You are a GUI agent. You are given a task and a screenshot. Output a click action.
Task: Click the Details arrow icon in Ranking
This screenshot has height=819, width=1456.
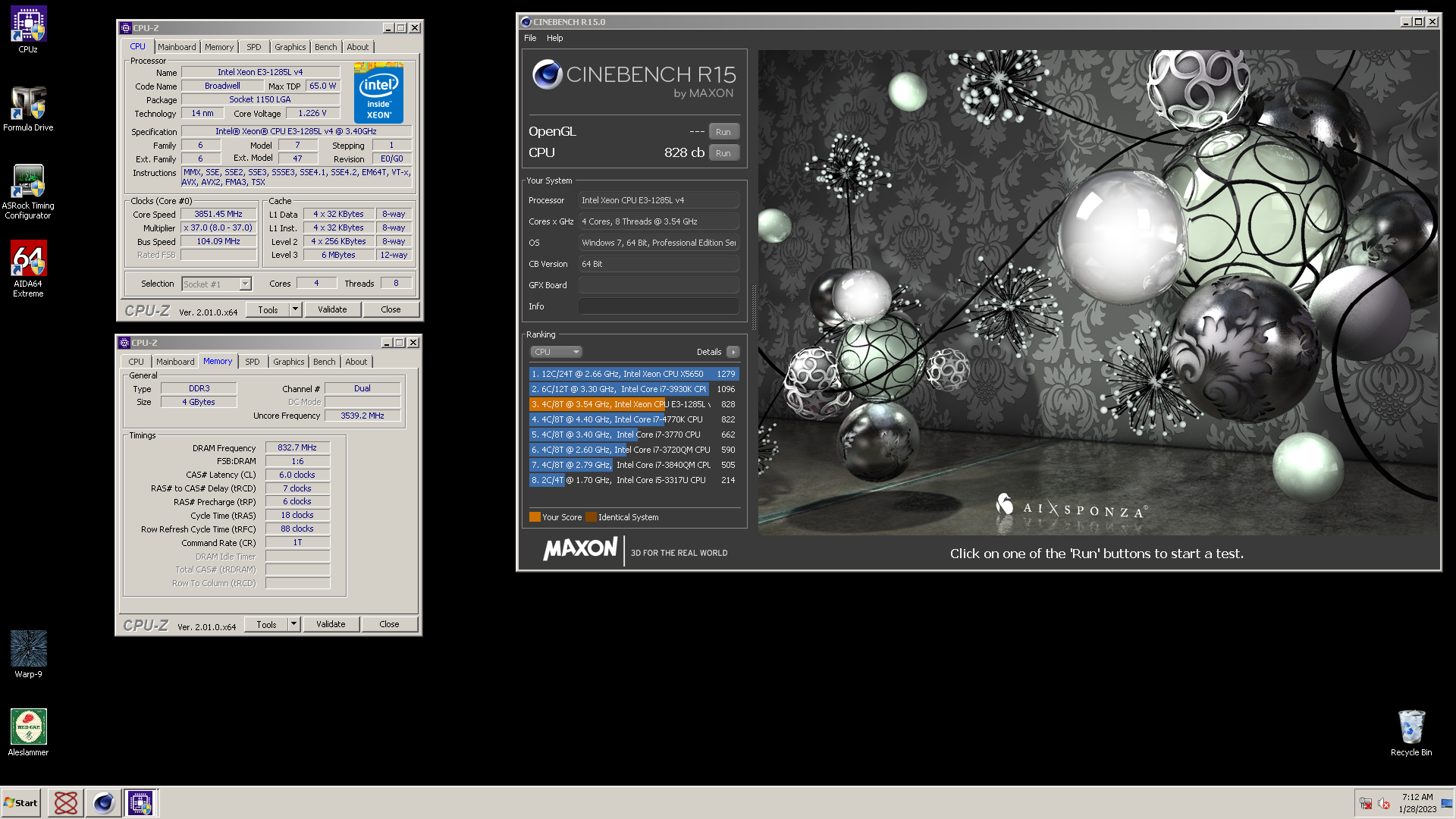[x=733, y=352]
